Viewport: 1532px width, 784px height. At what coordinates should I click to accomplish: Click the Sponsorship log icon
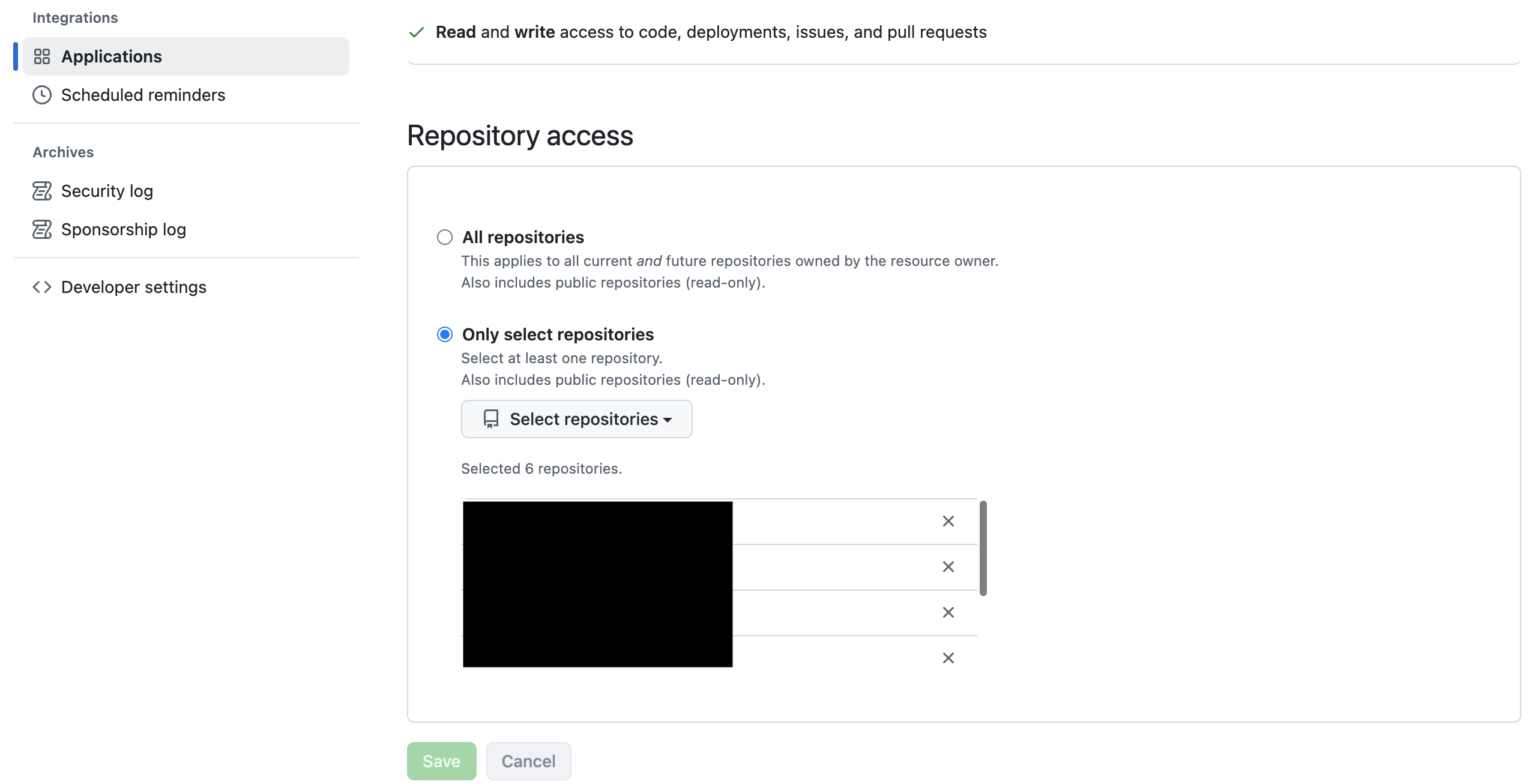[42, 229]
